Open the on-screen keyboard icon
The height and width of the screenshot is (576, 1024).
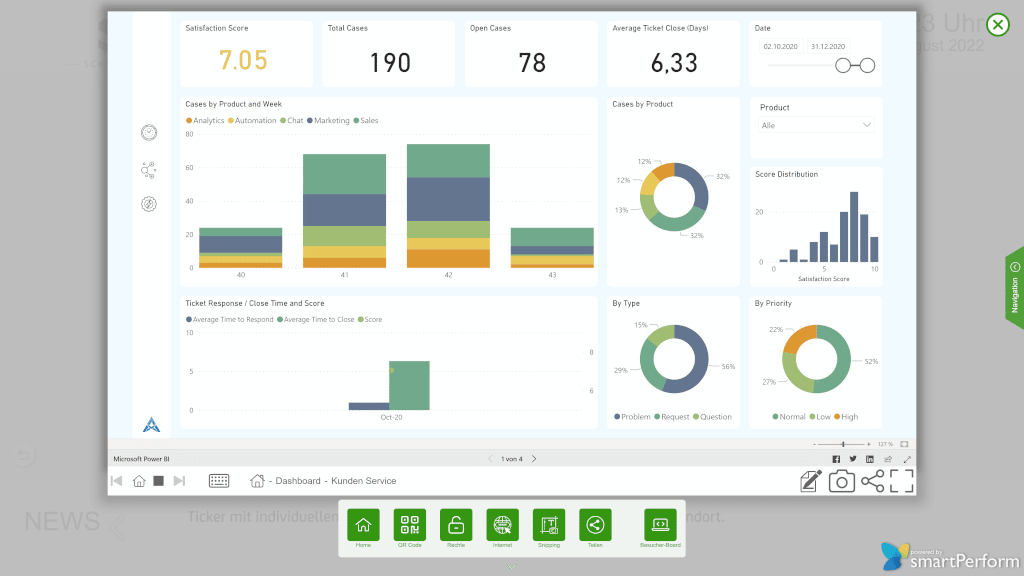(x=219, y=481)
